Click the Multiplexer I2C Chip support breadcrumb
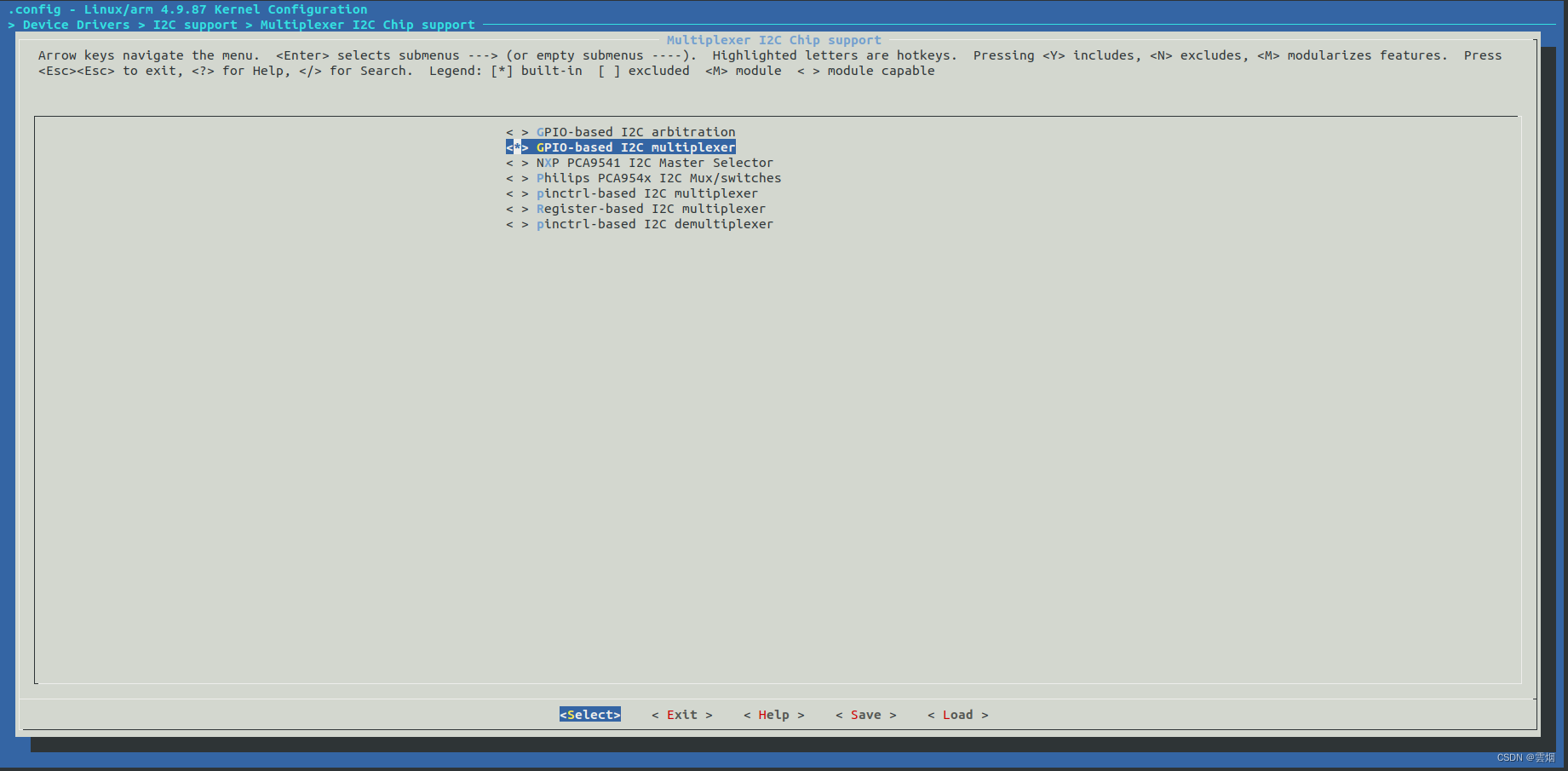 coord(367,24)
